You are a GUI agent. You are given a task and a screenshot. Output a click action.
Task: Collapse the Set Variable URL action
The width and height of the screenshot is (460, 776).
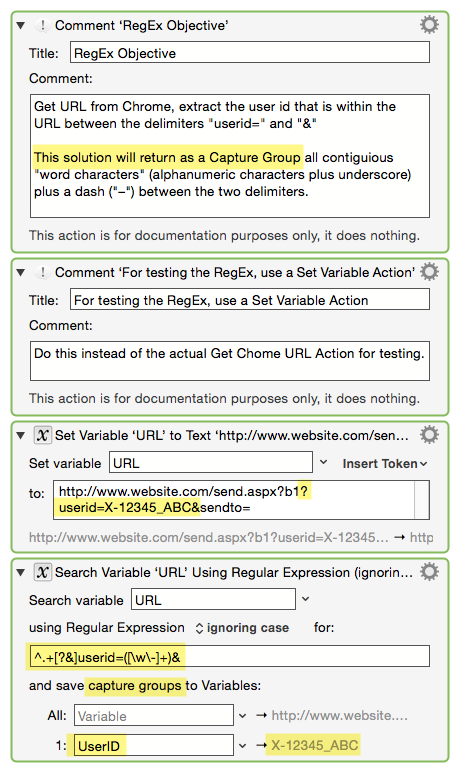click(x=21, y=436)
